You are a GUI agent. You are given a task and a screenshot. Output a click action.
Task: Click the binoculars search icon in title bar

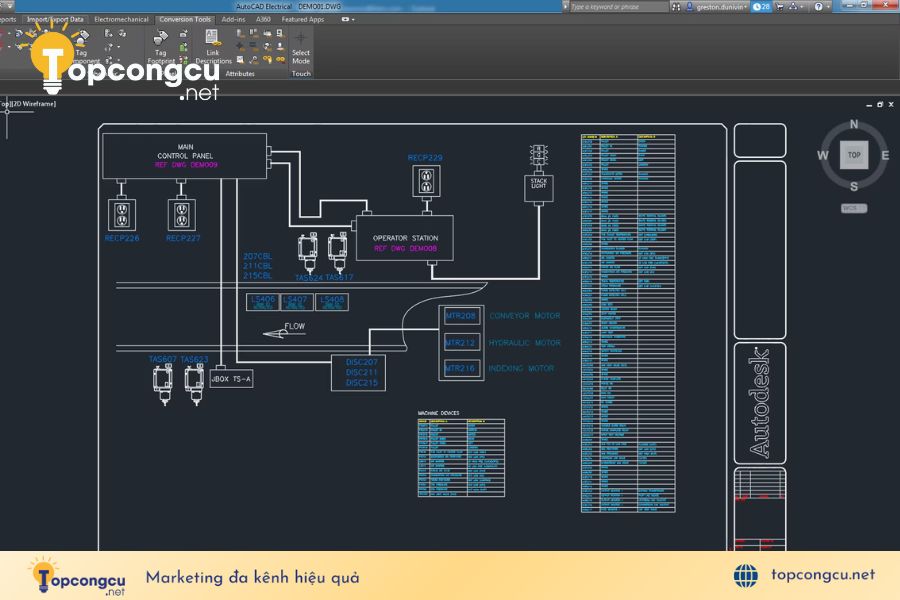tap(676, 7)
